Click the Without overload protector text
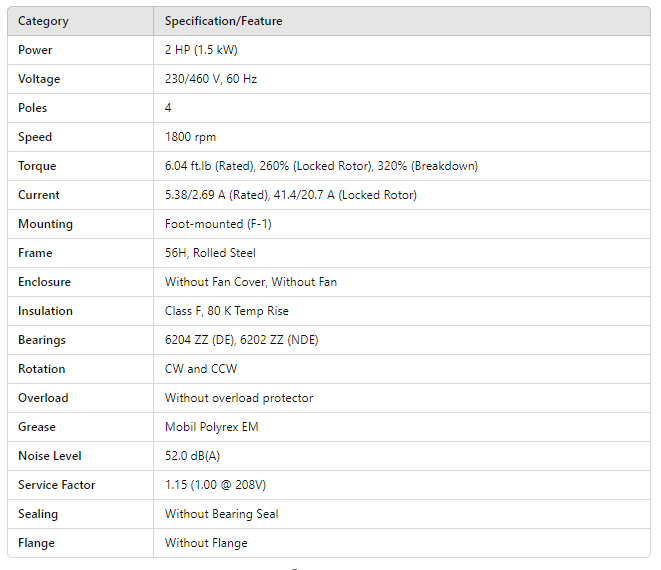 (x=239, y=398)
